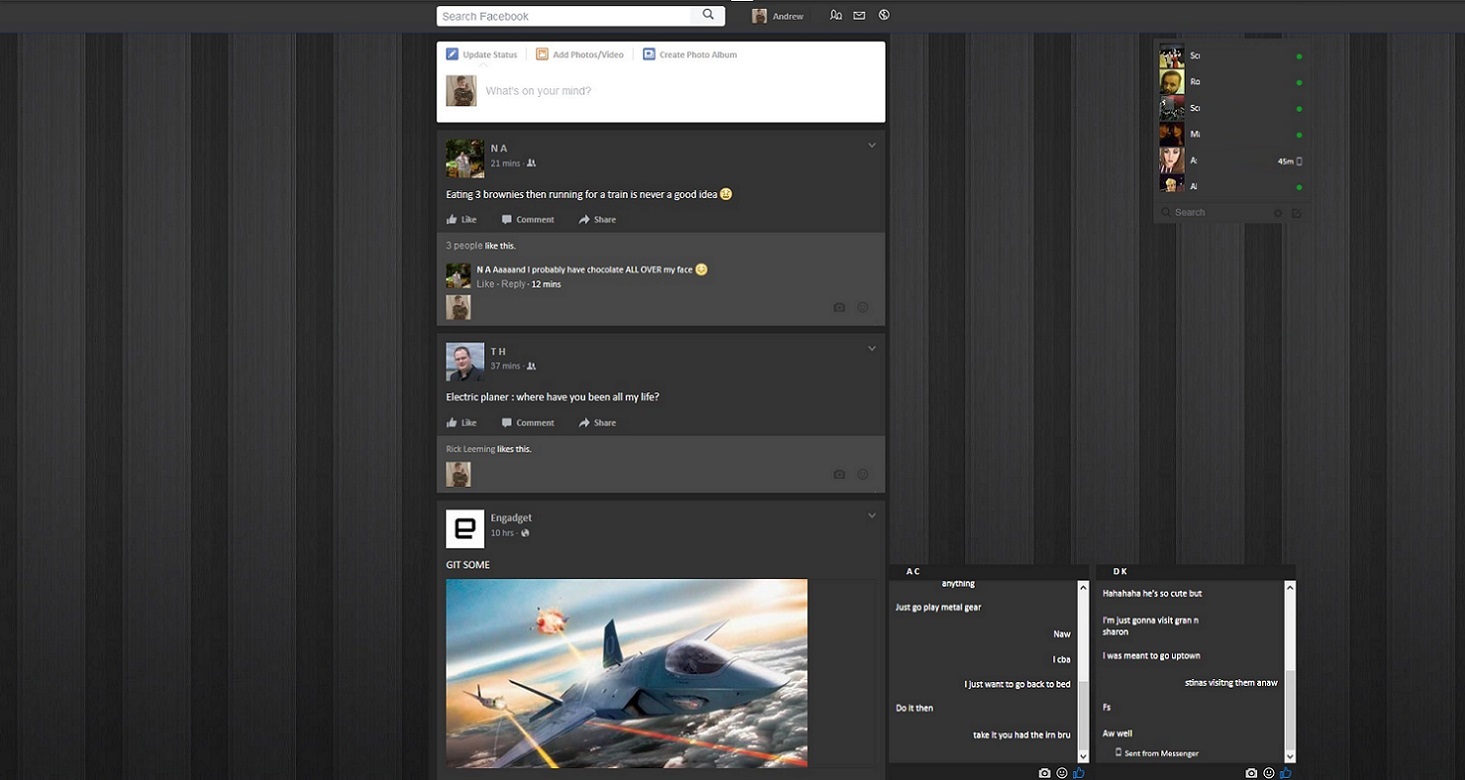This screenshot has height=780, width=1465.
Task: Switch to the Add Photos/Video tab
Action: [579, 54]
